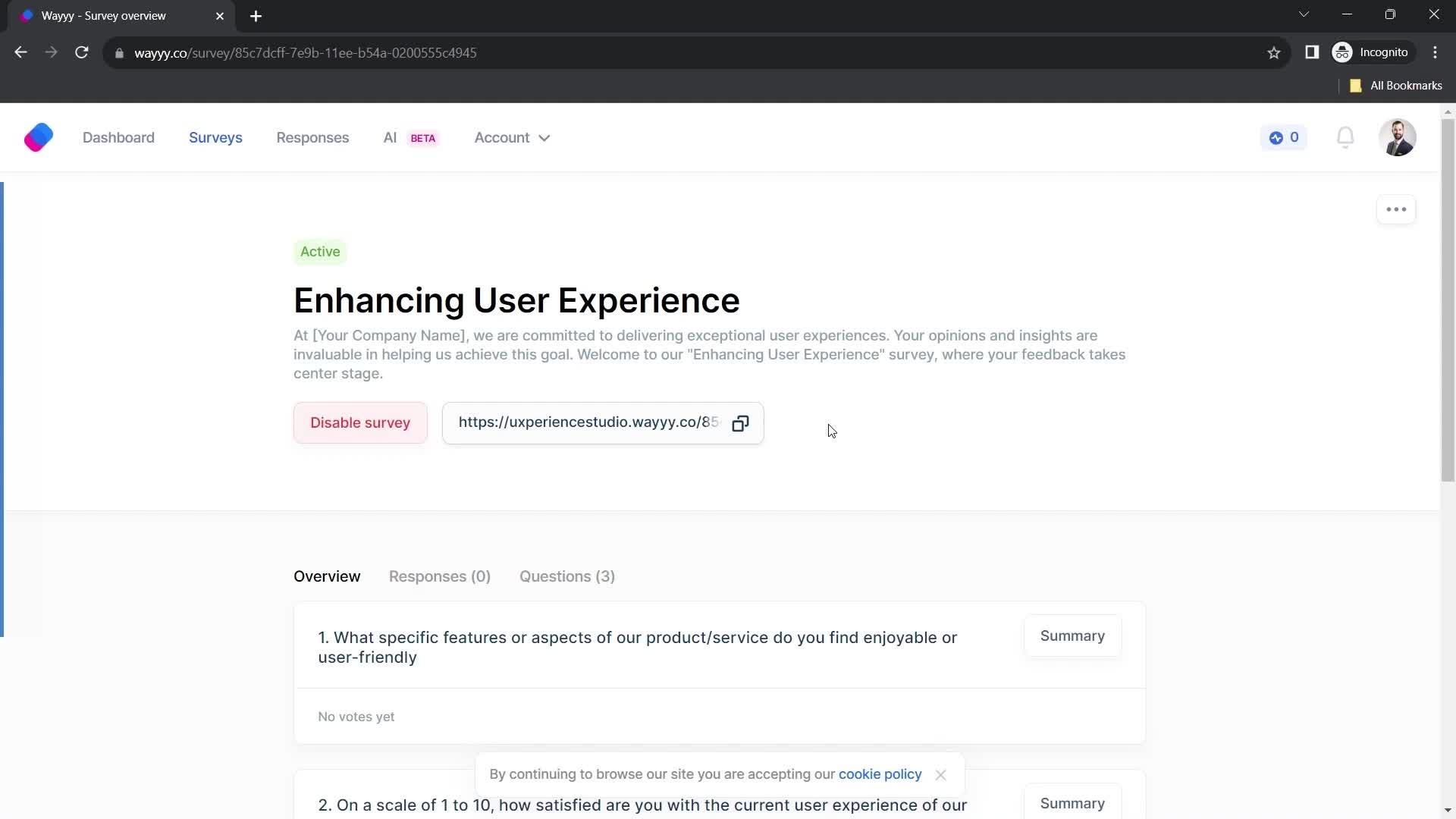Image resolution: width=1456 pixels, height=819 pixels.
Task: Open the notifications bell
Action: 1345,137
